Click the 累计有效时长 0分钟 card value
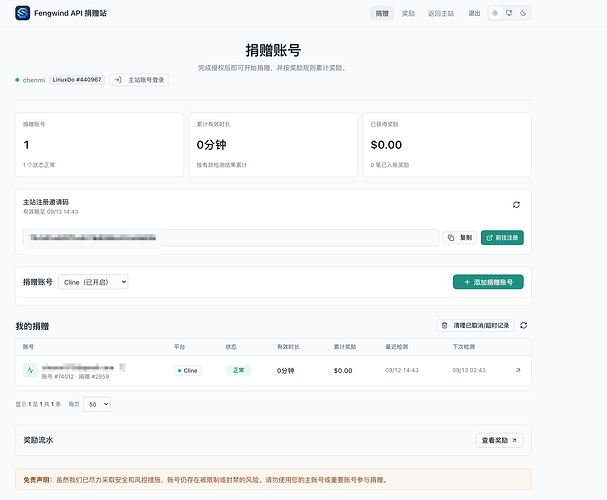607x500 pixels. (x=211, y=145)
